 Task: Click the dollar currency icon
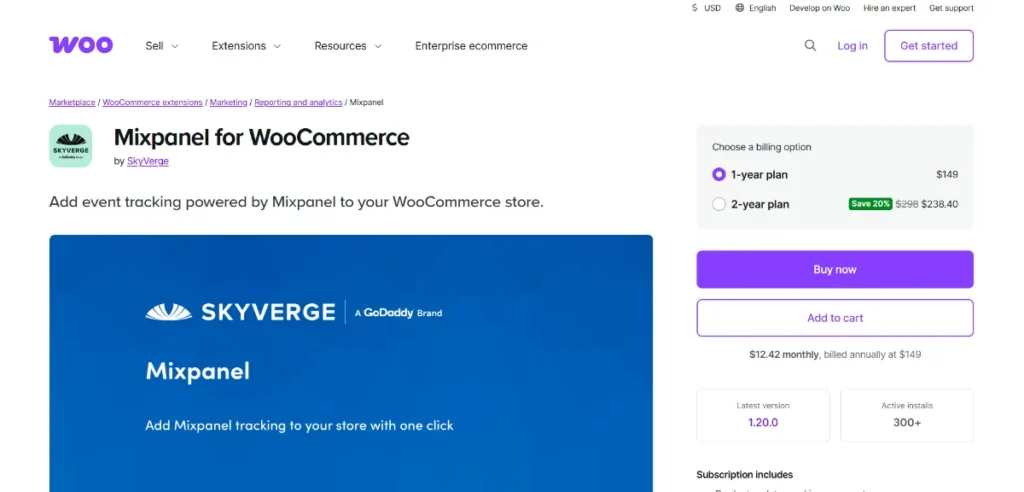(695, 8)
